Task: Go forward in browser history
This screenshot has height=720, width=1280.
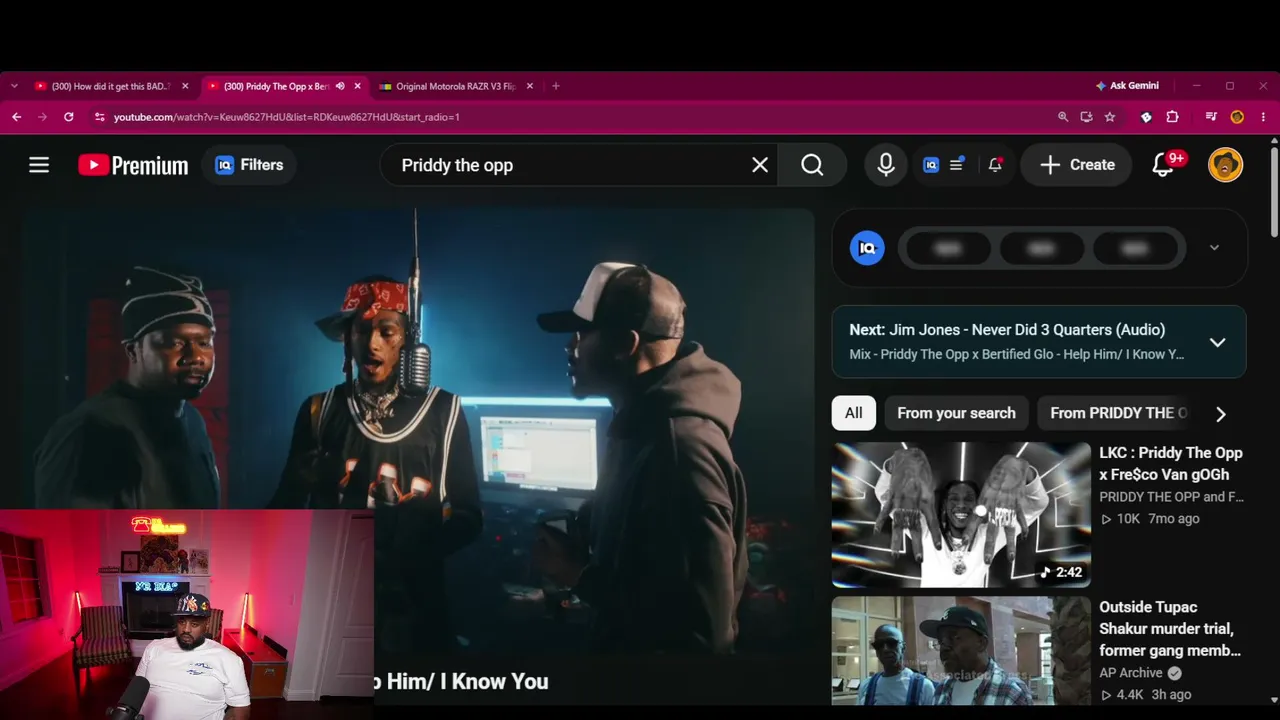Action: point(42,117)
